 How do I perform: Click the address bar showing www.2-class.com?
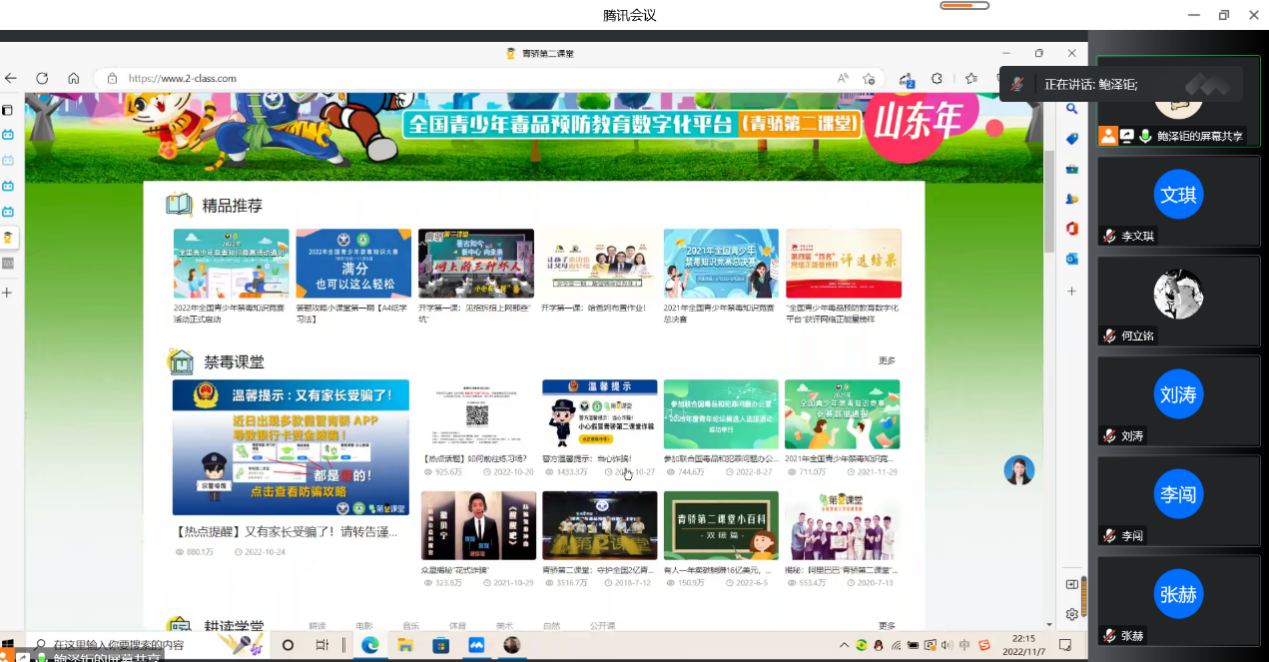450,78
